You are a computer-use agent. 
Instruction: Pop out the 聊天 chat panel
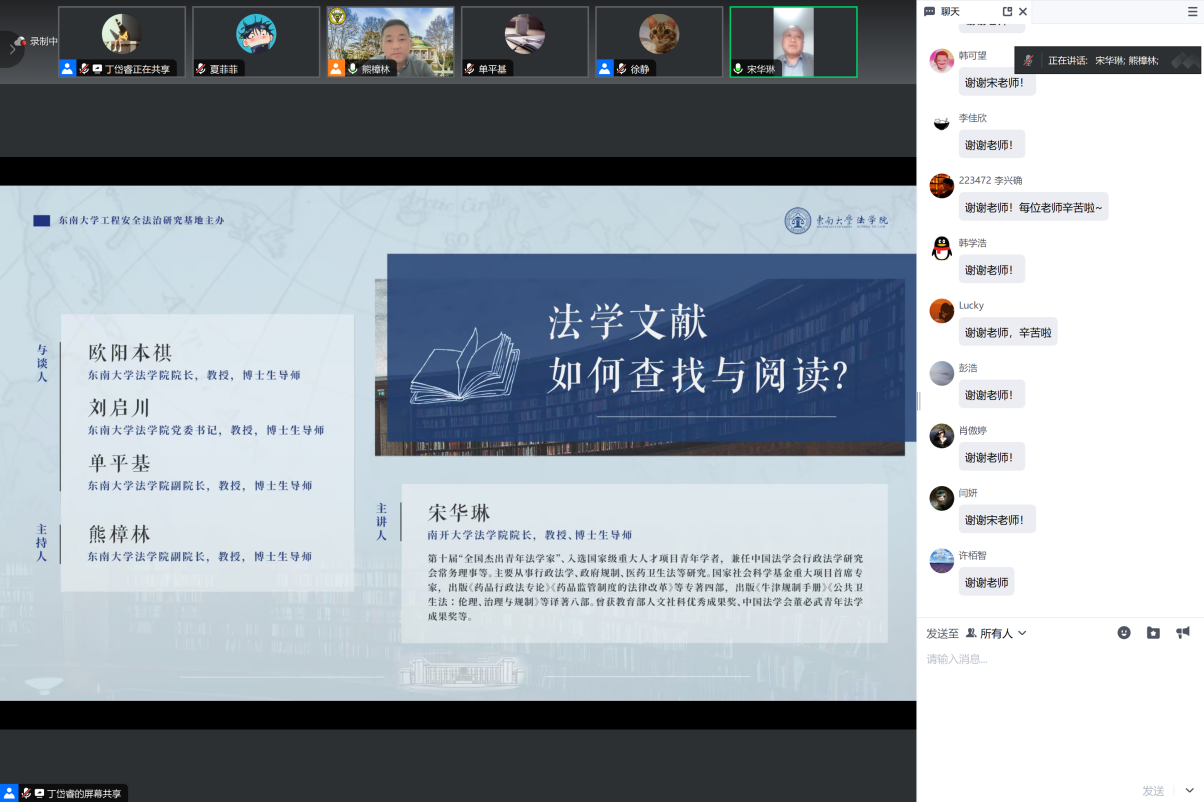(x=1007, y=12)
